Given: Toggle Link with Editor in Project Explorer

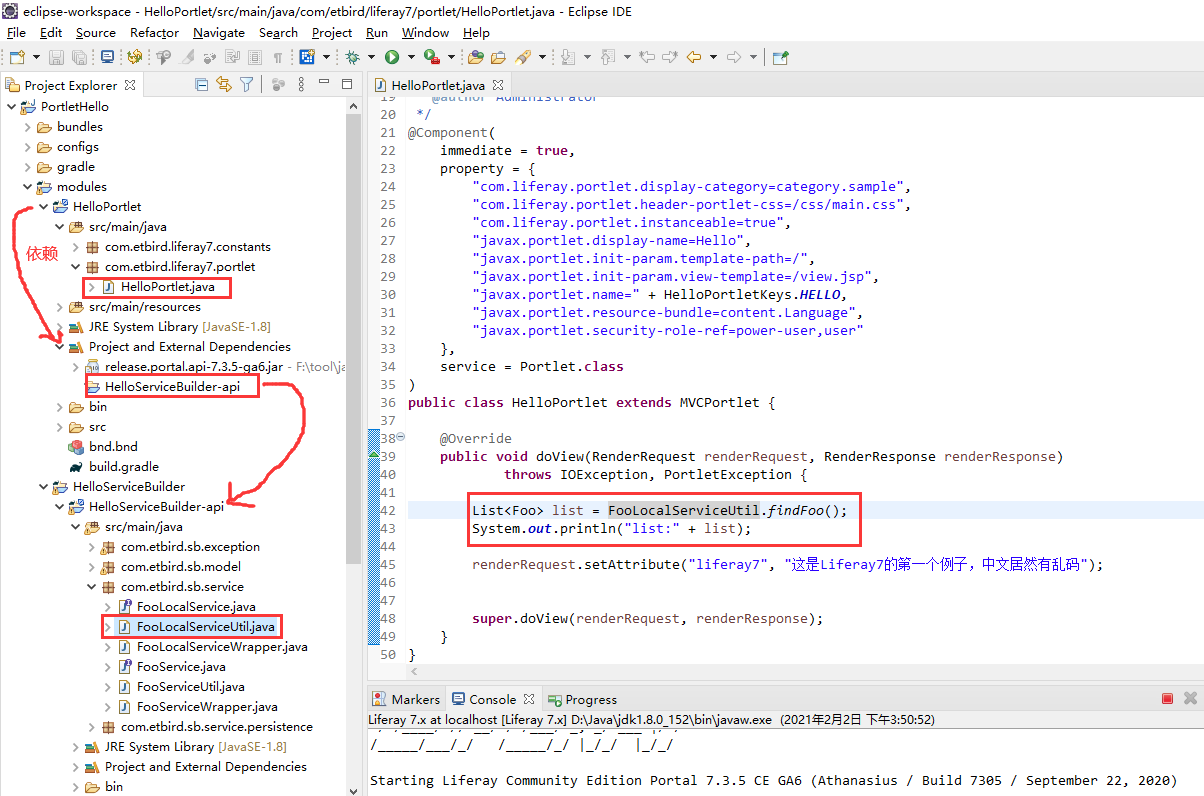Looking at the screenshot, I should point(224,85).
